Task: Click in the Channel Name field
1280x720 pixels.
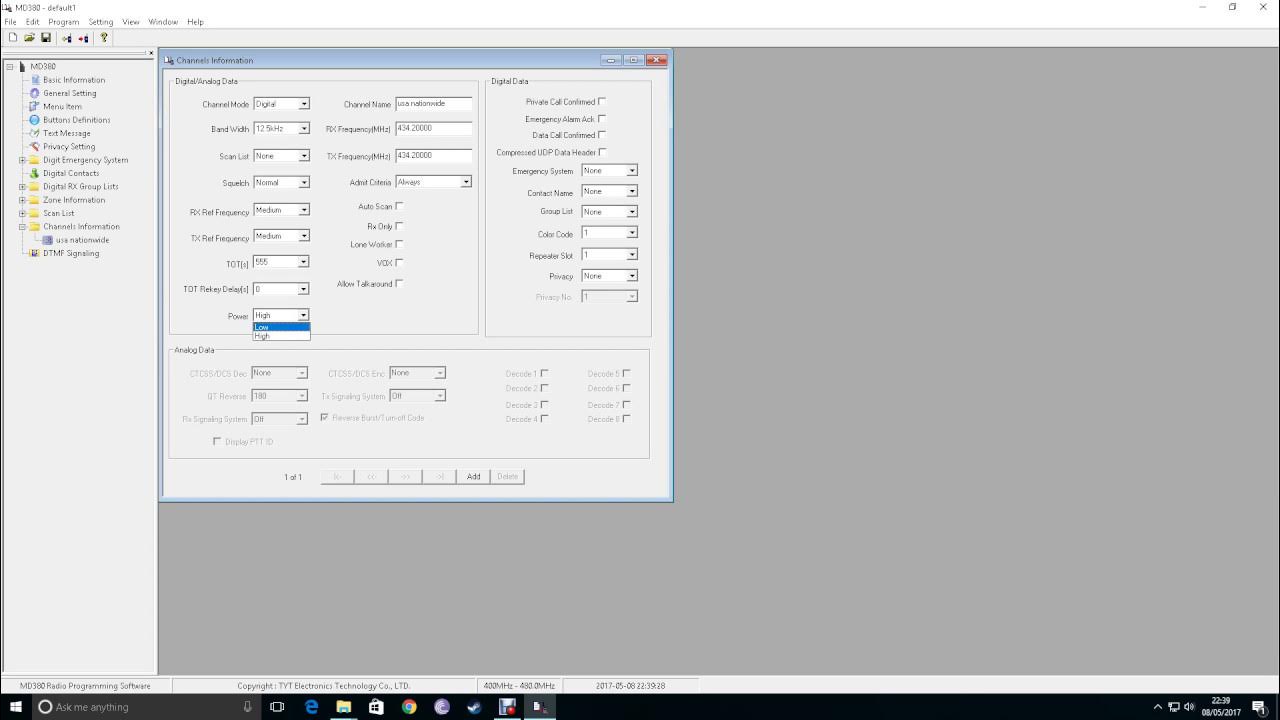Action: pyautogui.click(x=434, y=103)
